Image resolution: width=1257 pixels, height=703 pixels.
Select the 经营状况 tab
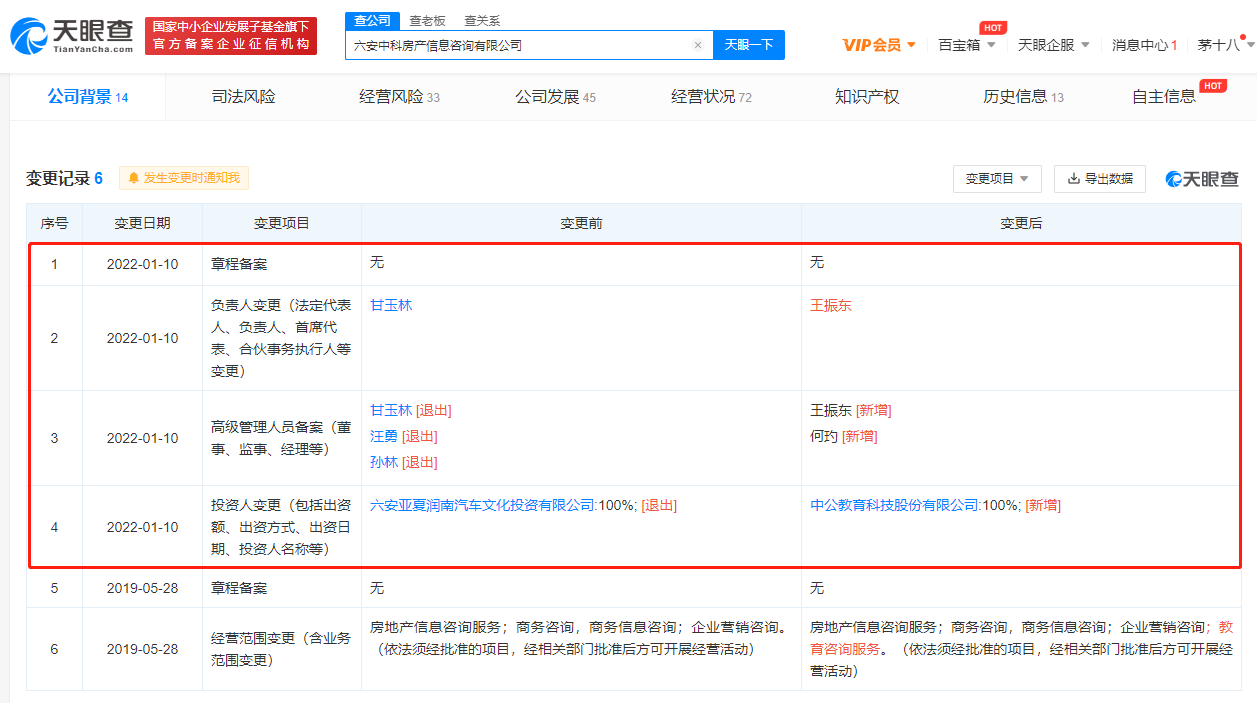(711, 97)
